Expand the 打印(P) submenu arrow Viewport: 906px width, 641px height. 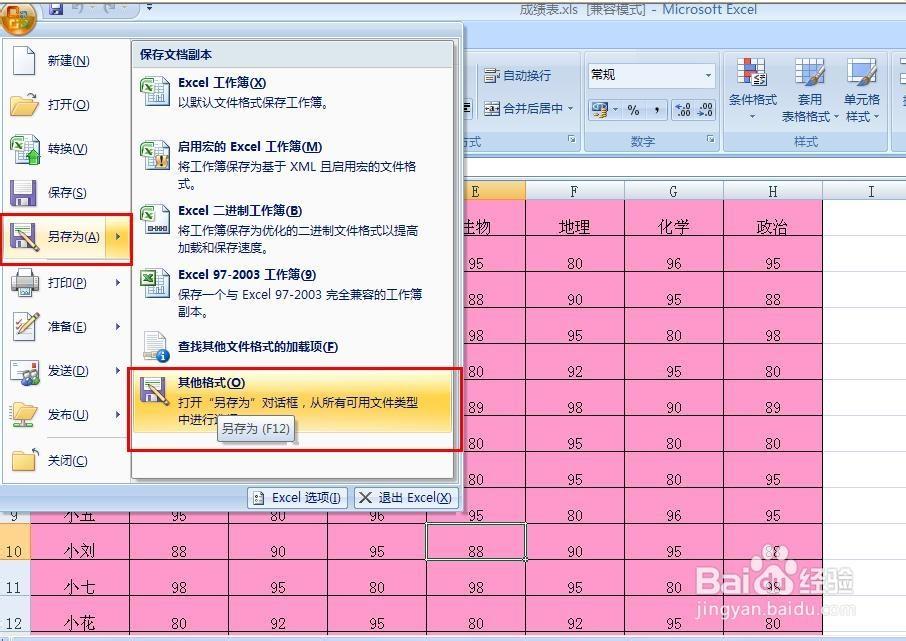click(118, 283)
